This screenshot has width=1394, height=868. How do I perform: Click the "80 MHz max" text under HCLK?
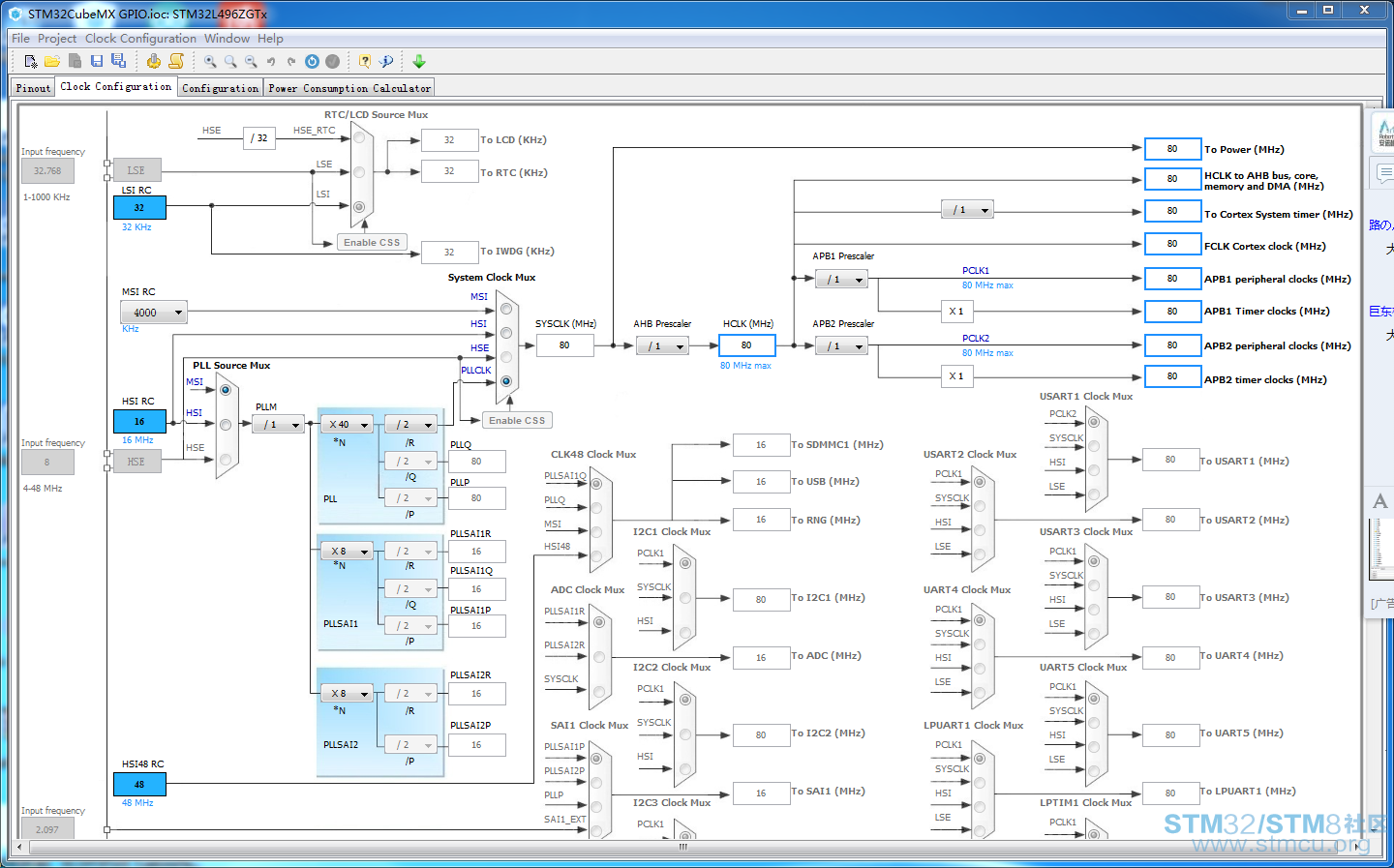tap(745, 366)
